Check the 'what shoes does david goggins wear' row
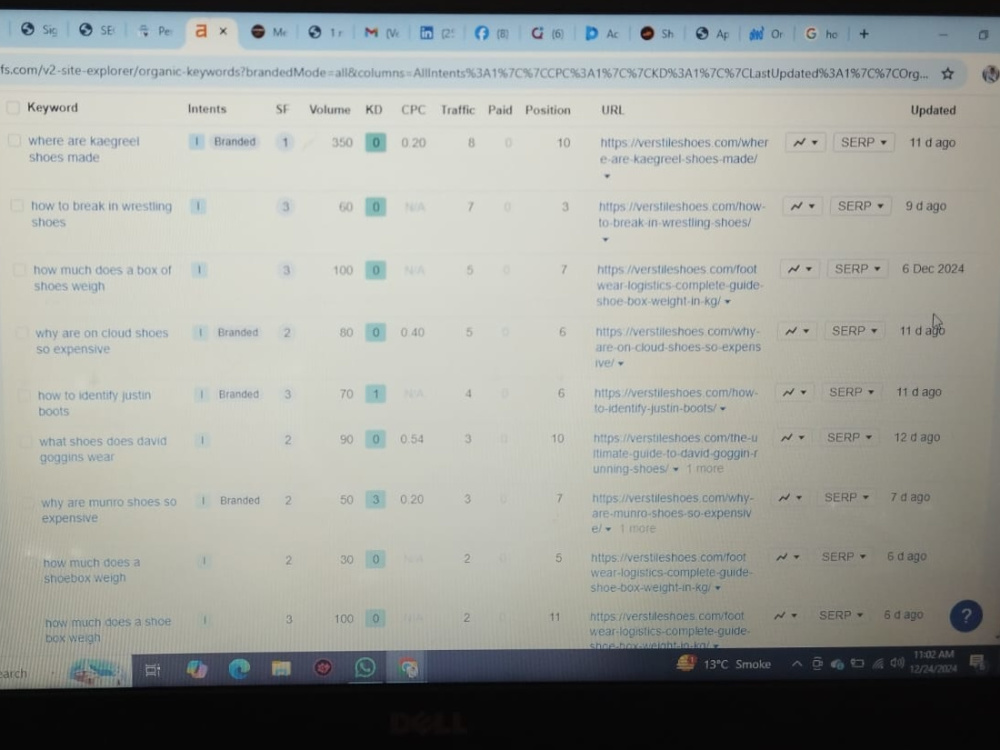The height and width of the screenshot is (750, 1000). coord(26,441)
